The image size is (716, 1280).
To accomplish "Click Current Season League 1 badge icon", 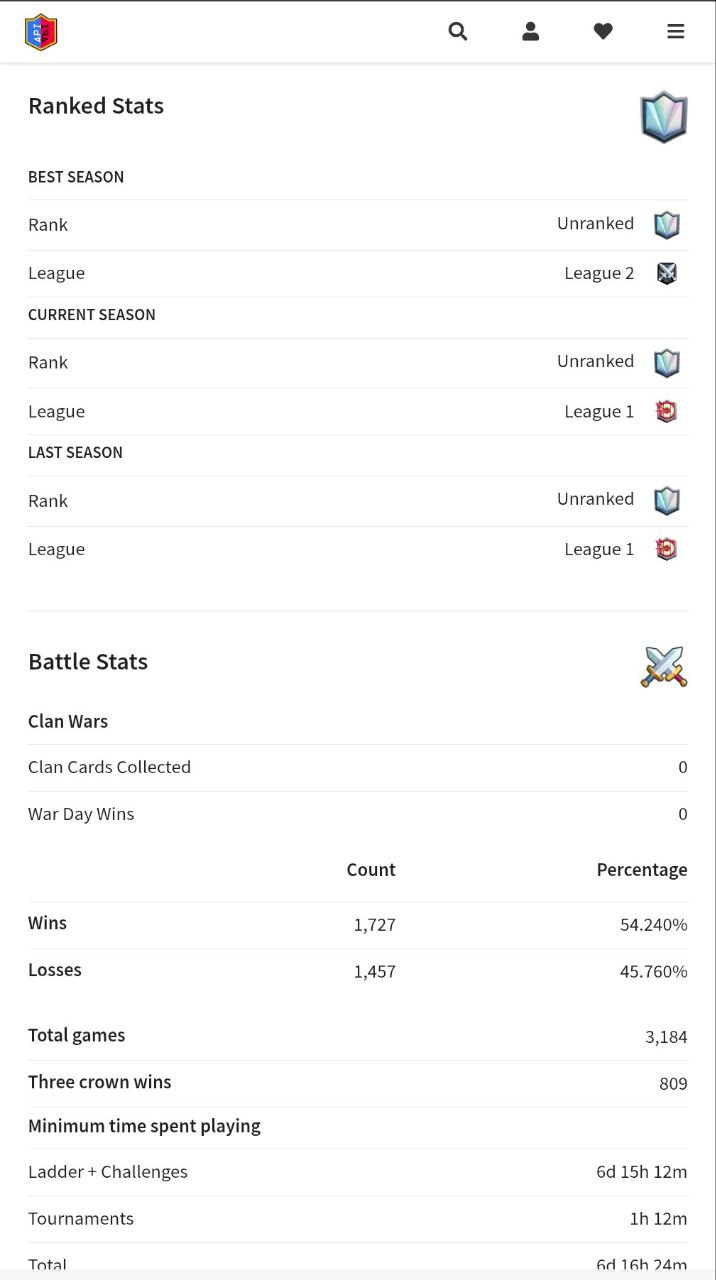I will [x=667, y=411].
